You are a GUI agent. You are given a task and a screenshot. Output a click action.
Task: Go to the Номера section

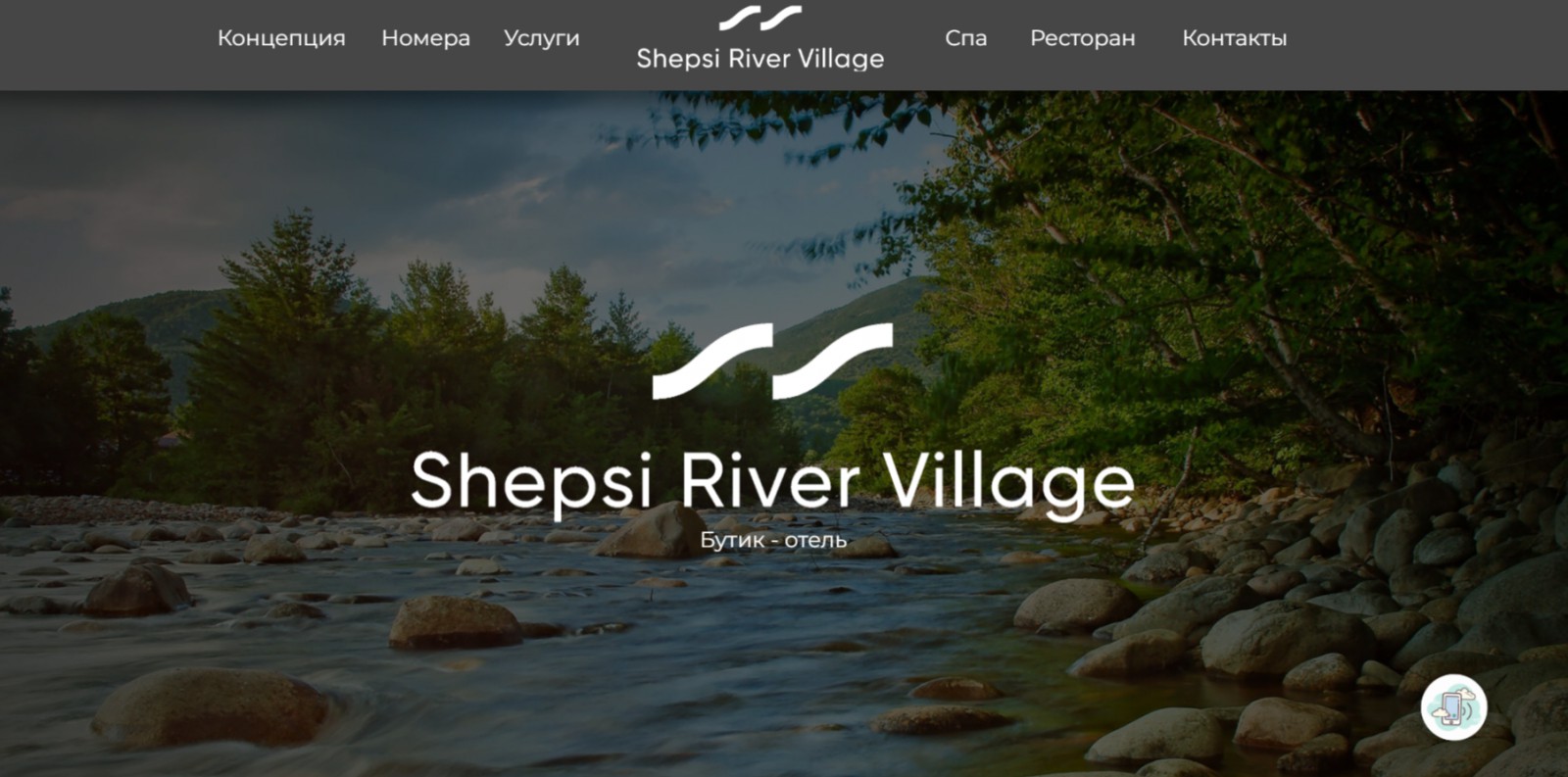(x=425, y=38)
